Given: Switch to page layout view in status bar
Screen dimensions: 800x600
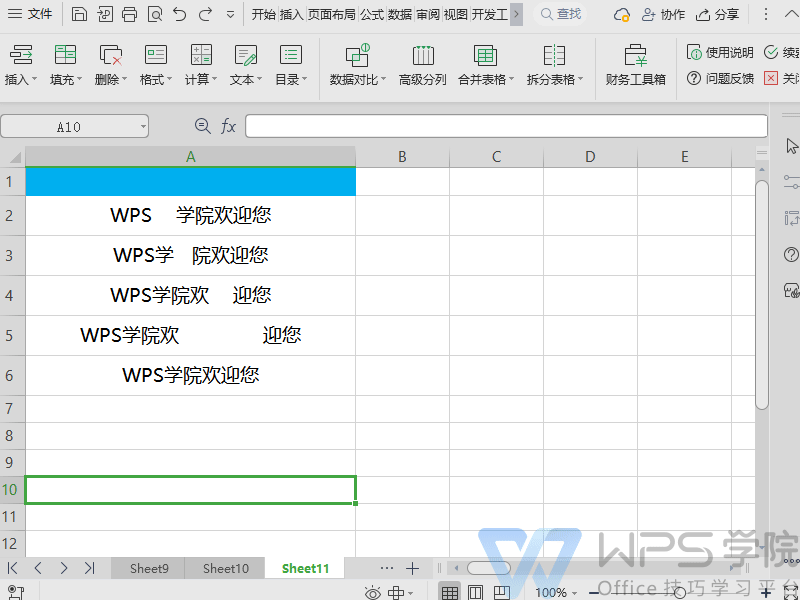Looking at the screenshot, I should click(x=476, y=593).
